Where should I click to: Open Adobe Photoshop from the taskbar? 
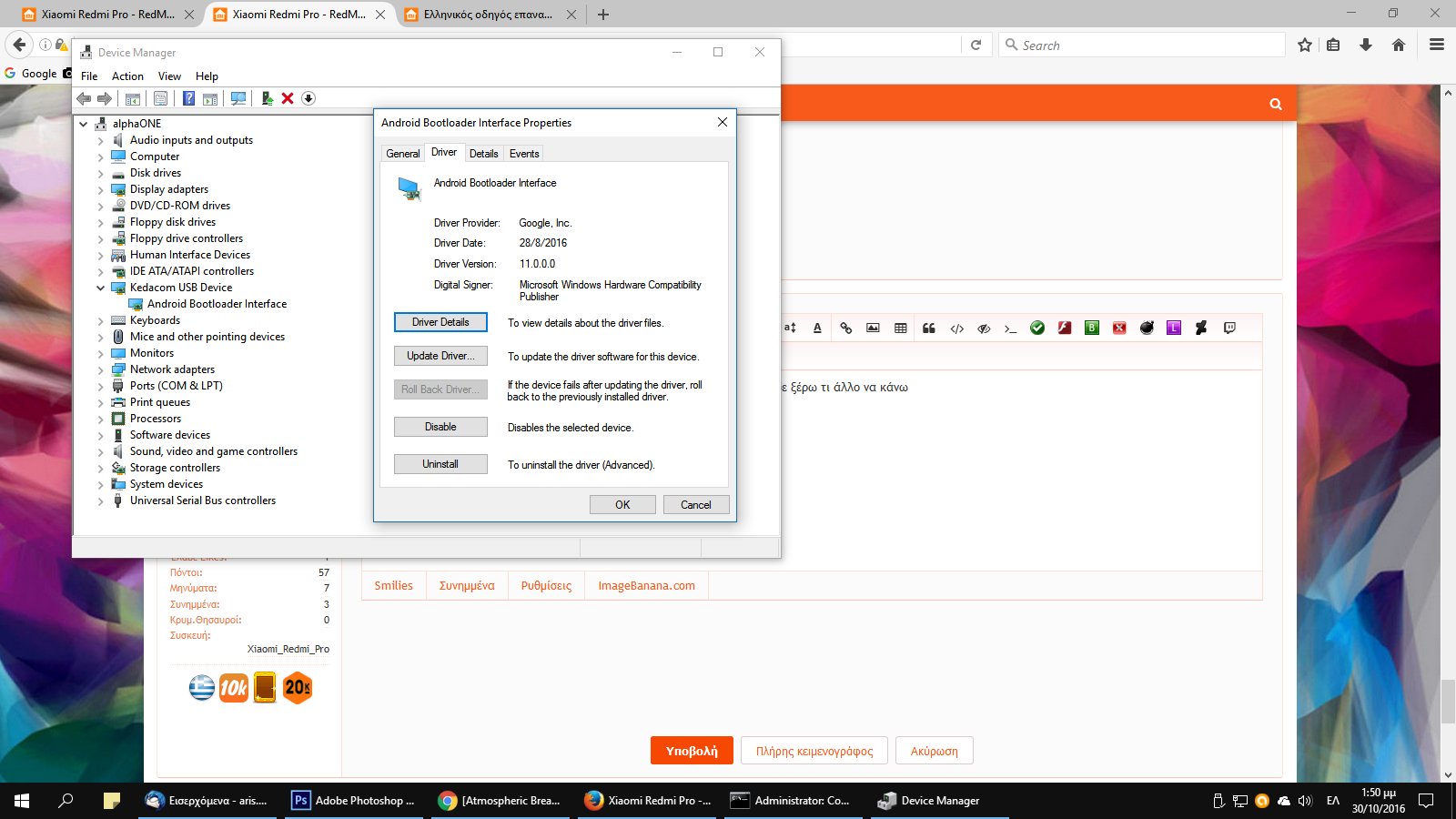pos(353,801)
